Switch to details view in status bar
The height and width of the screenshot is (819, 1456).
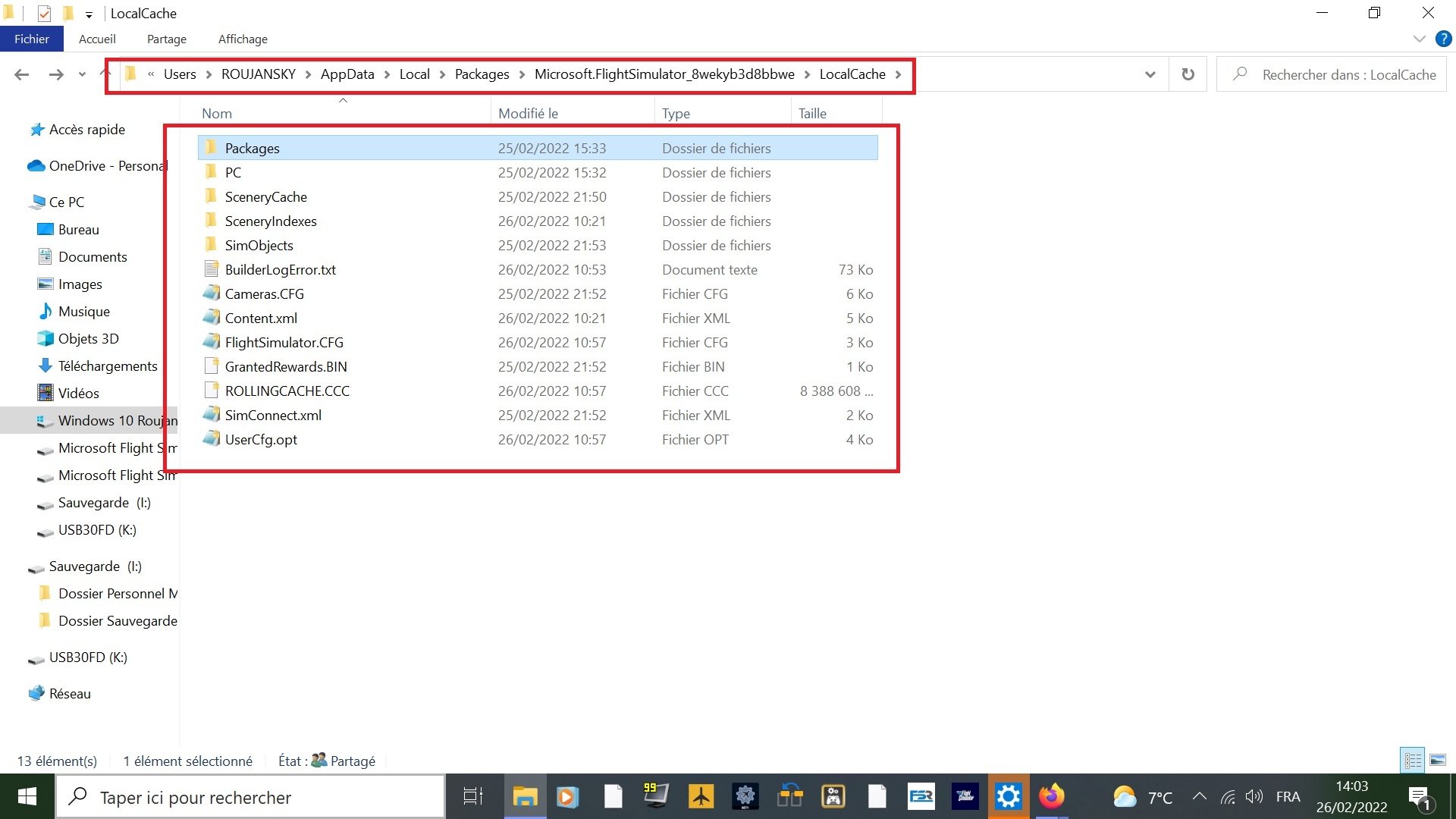[1414, 760]
